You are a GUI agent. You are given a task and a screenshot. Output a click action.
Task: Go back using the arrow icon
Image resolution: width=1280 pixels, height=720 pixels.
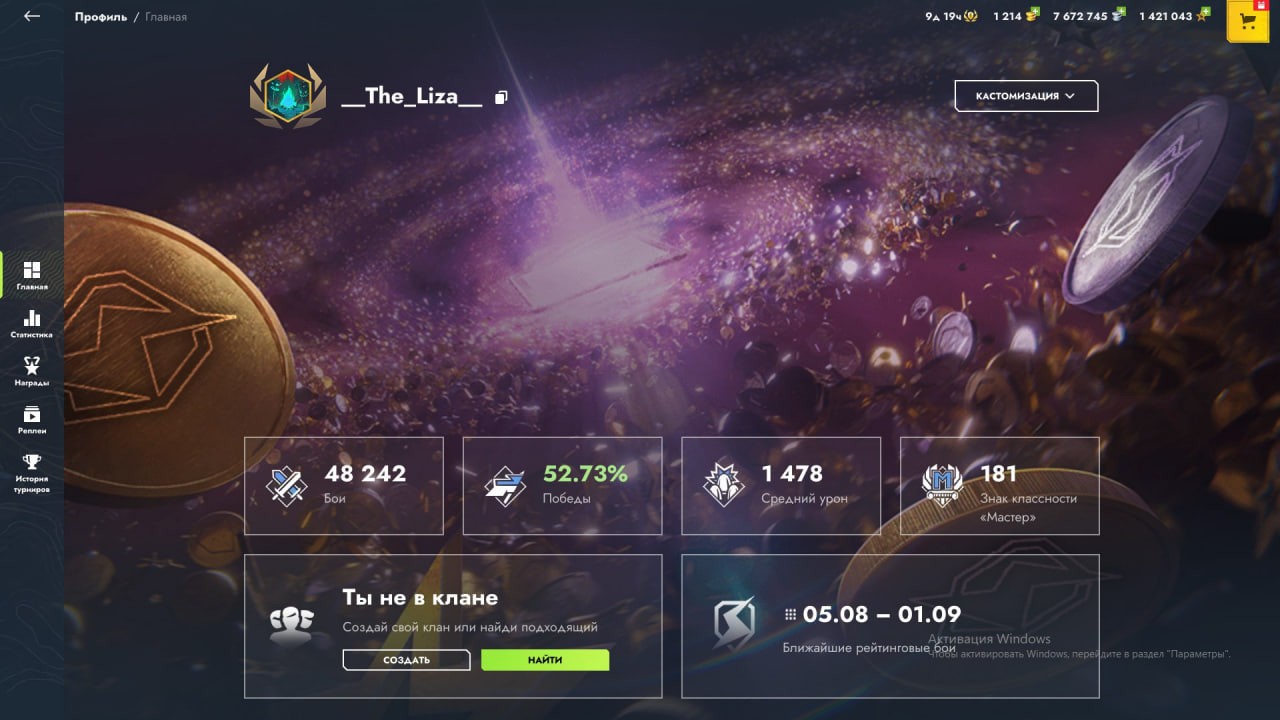click(32, 16)
